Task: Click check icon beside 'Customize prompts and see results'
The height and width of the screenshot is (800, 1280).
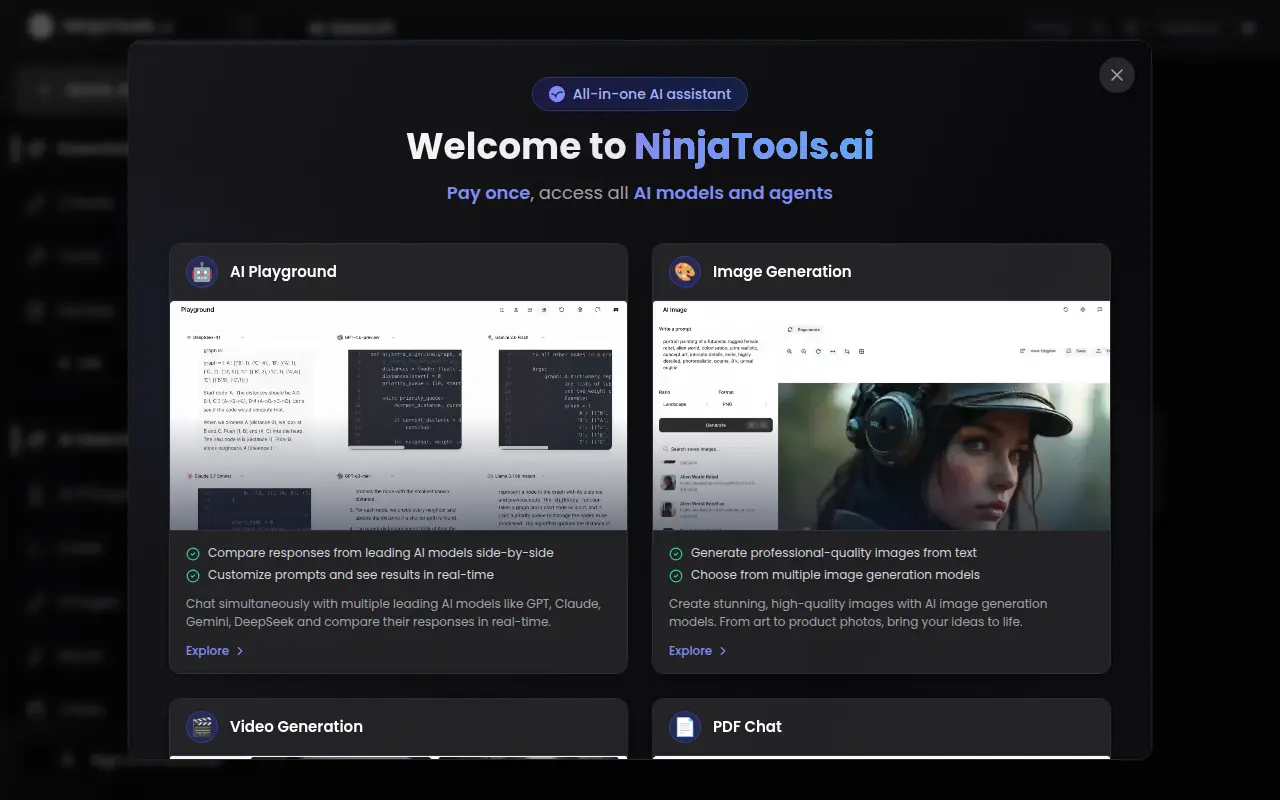Action: pyautogui.click(x=193, y=575)
